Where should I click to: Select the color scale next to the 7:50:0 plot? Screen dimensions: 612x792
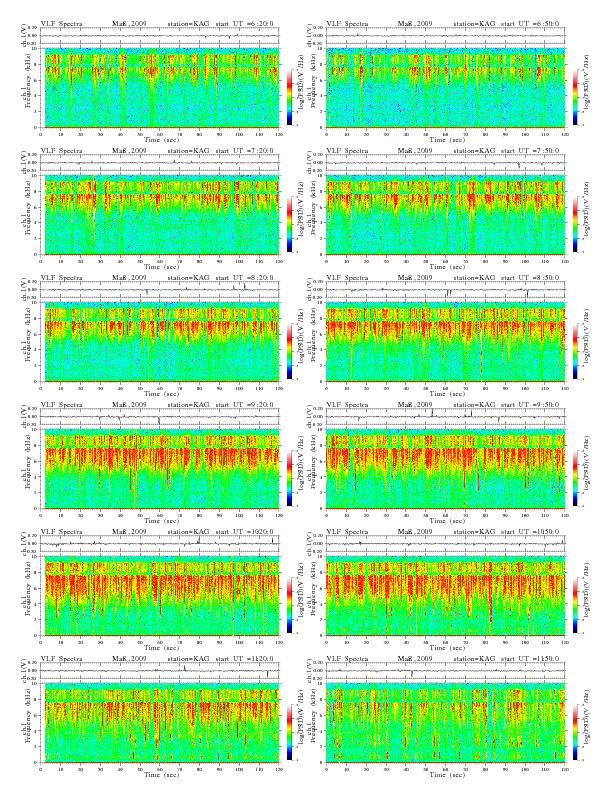coord(576,224)
